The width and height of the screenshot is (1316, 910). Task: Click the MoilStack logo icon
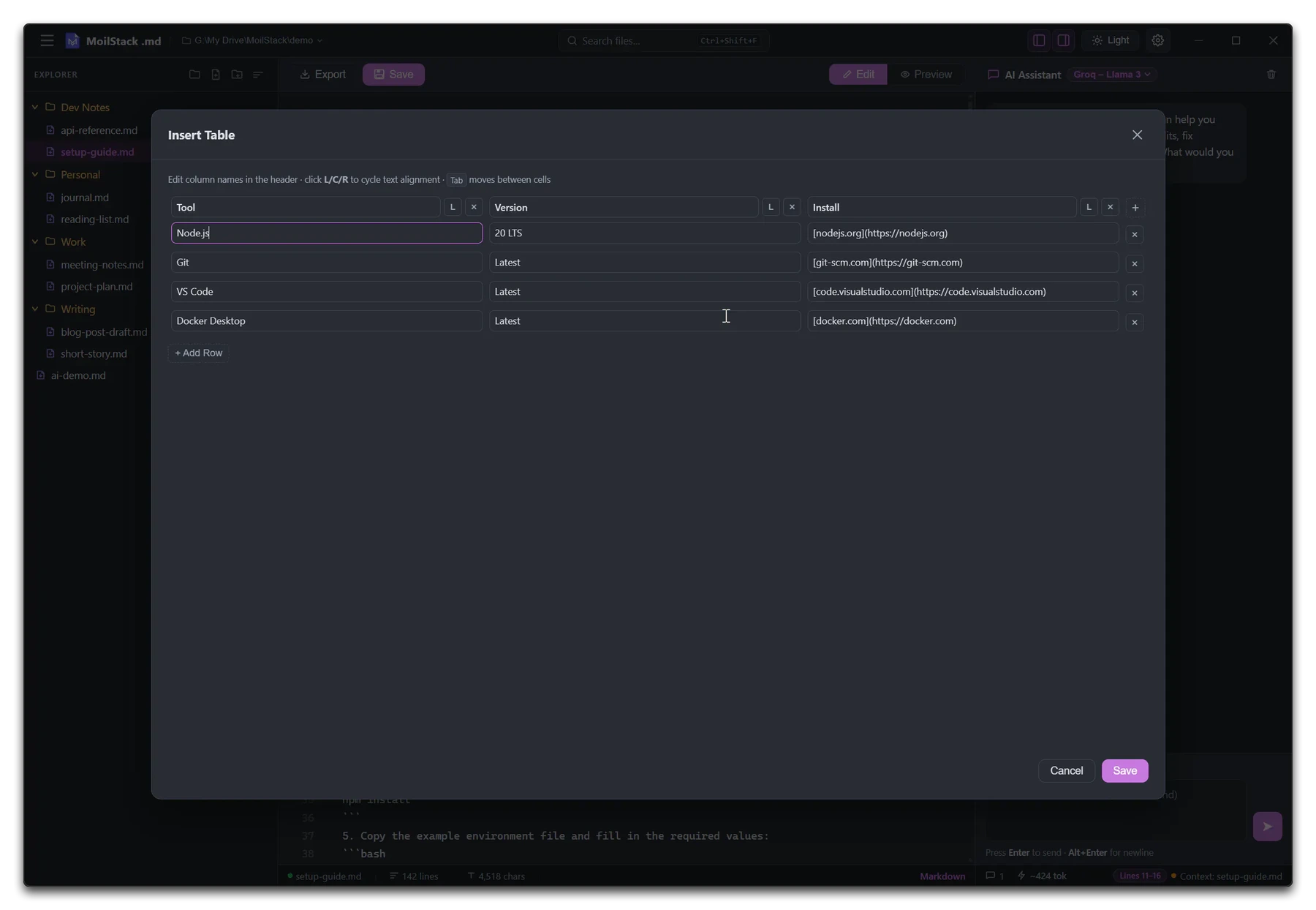[x=72, y=40]
